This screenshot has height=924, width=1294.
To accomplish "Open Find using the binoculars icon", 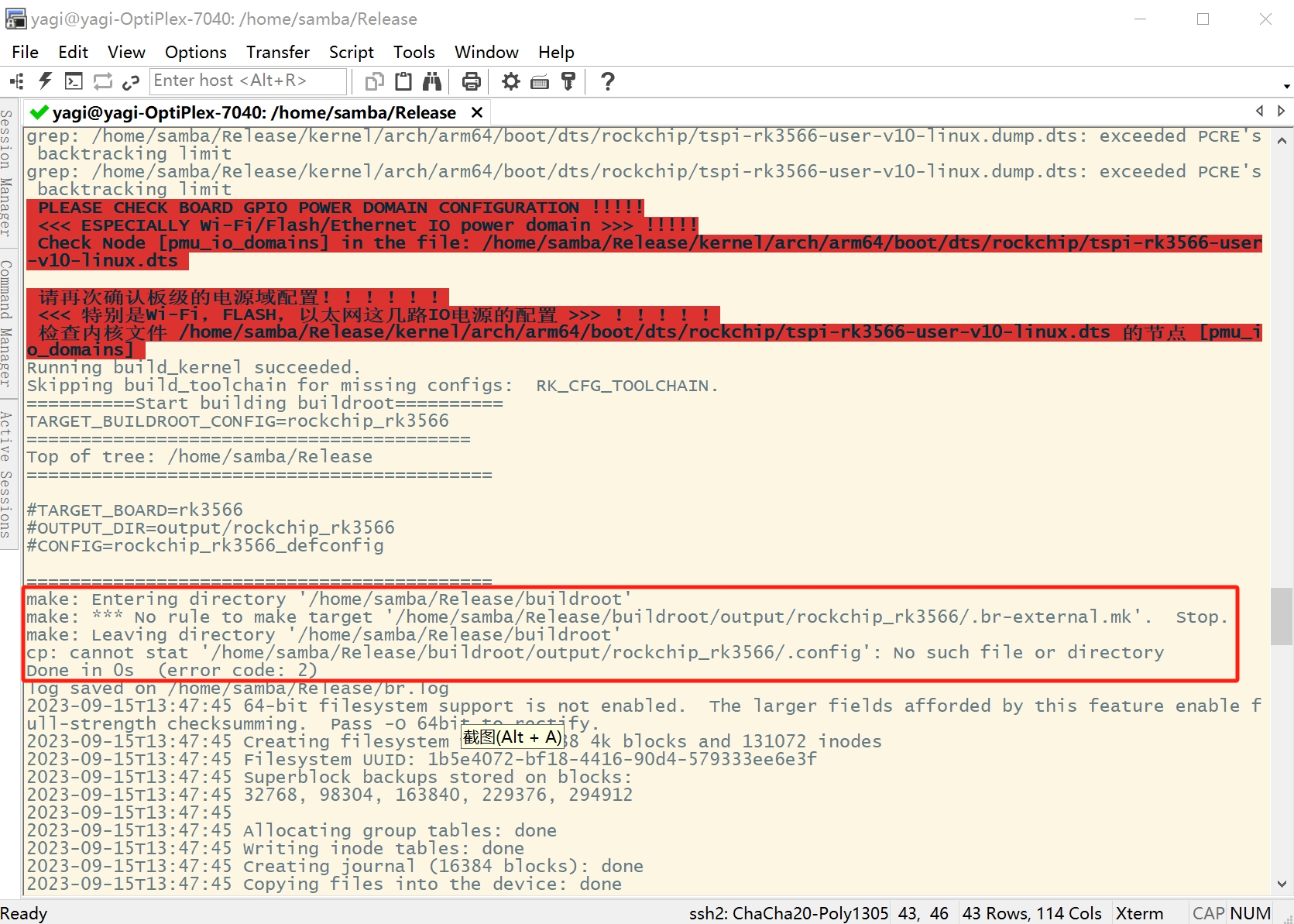I will tap(432, 81).
